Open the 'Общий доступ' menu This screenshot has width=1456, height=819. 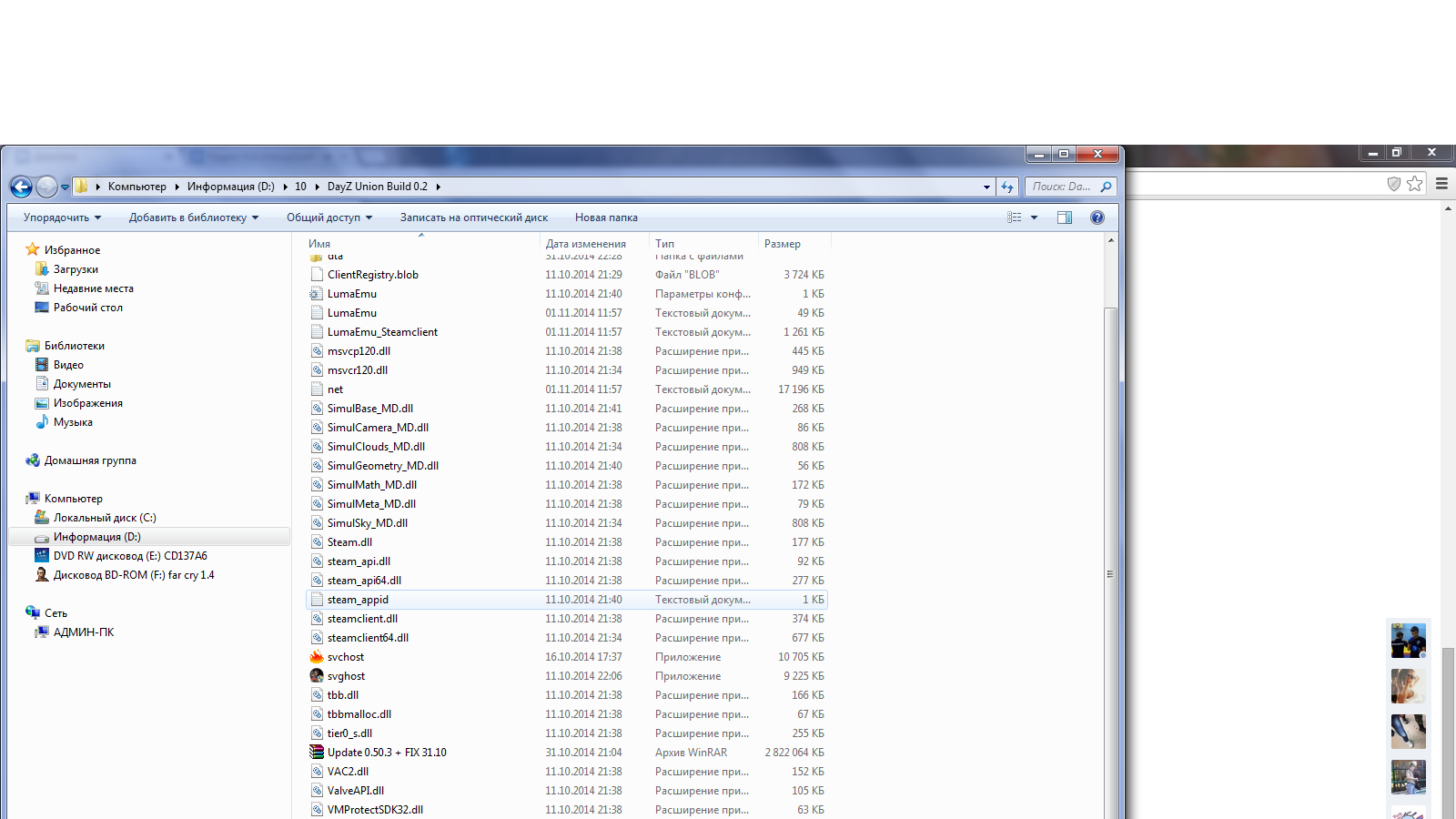[329, 217]
